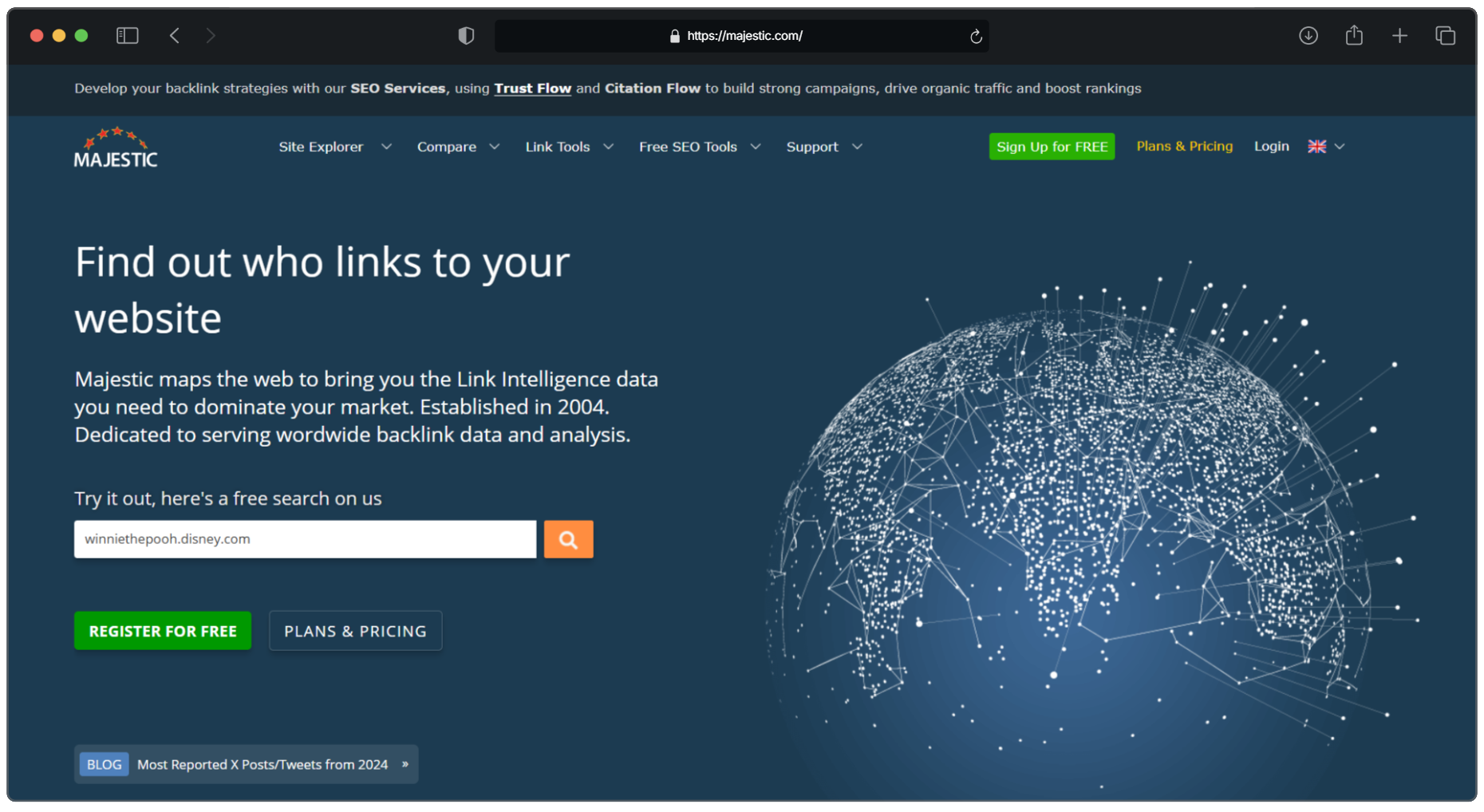Show the tab overview icon
The image size is (1484, 812).
(x=1445, y=36)
